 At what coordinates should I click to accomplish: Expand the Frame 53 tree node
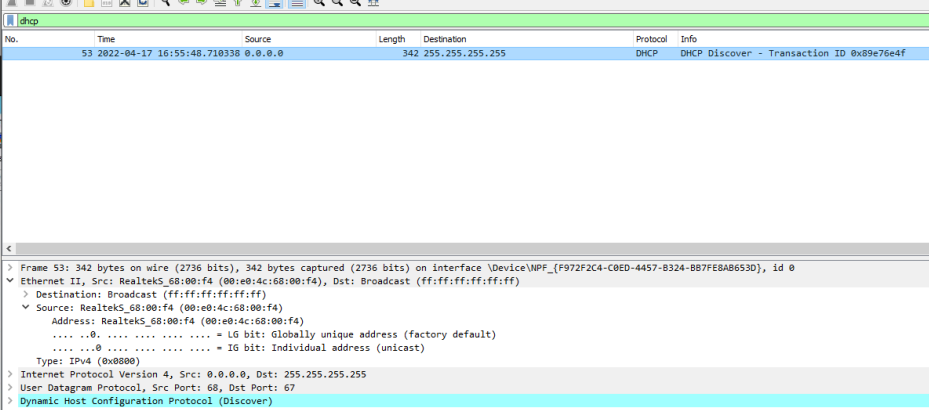(10, 268)
